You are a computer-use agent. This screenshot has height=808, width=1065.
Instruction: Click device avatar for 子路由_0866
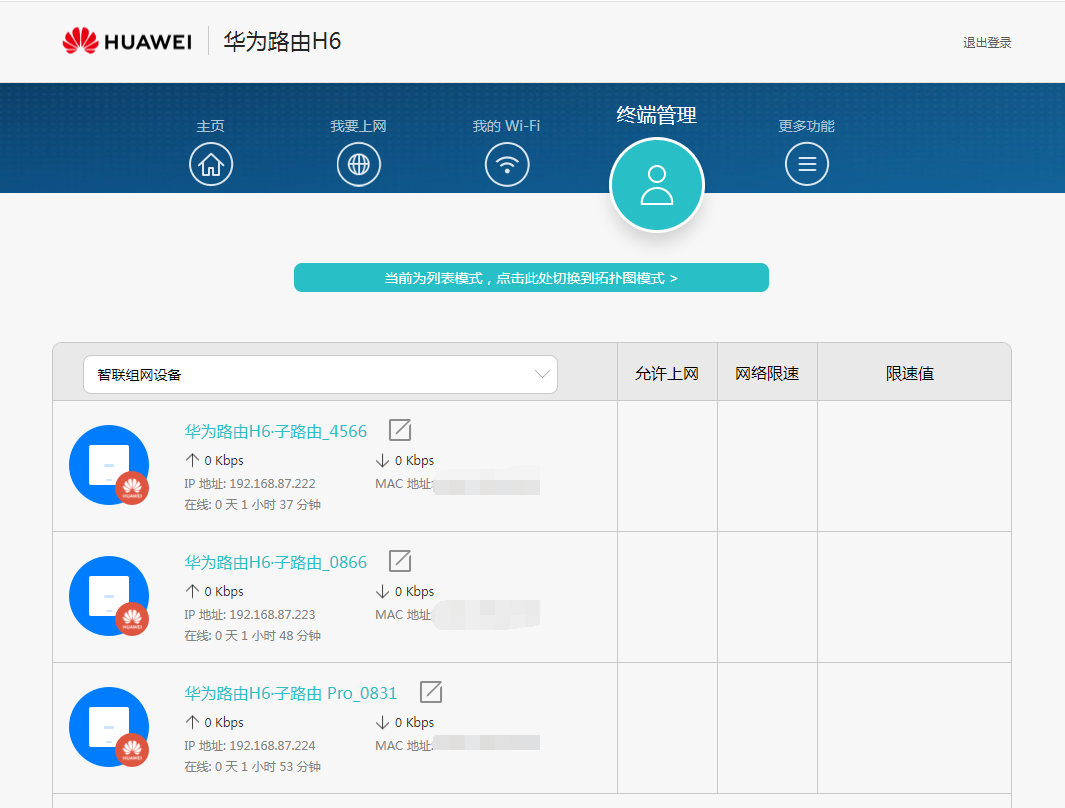click(x=109, y=596)
